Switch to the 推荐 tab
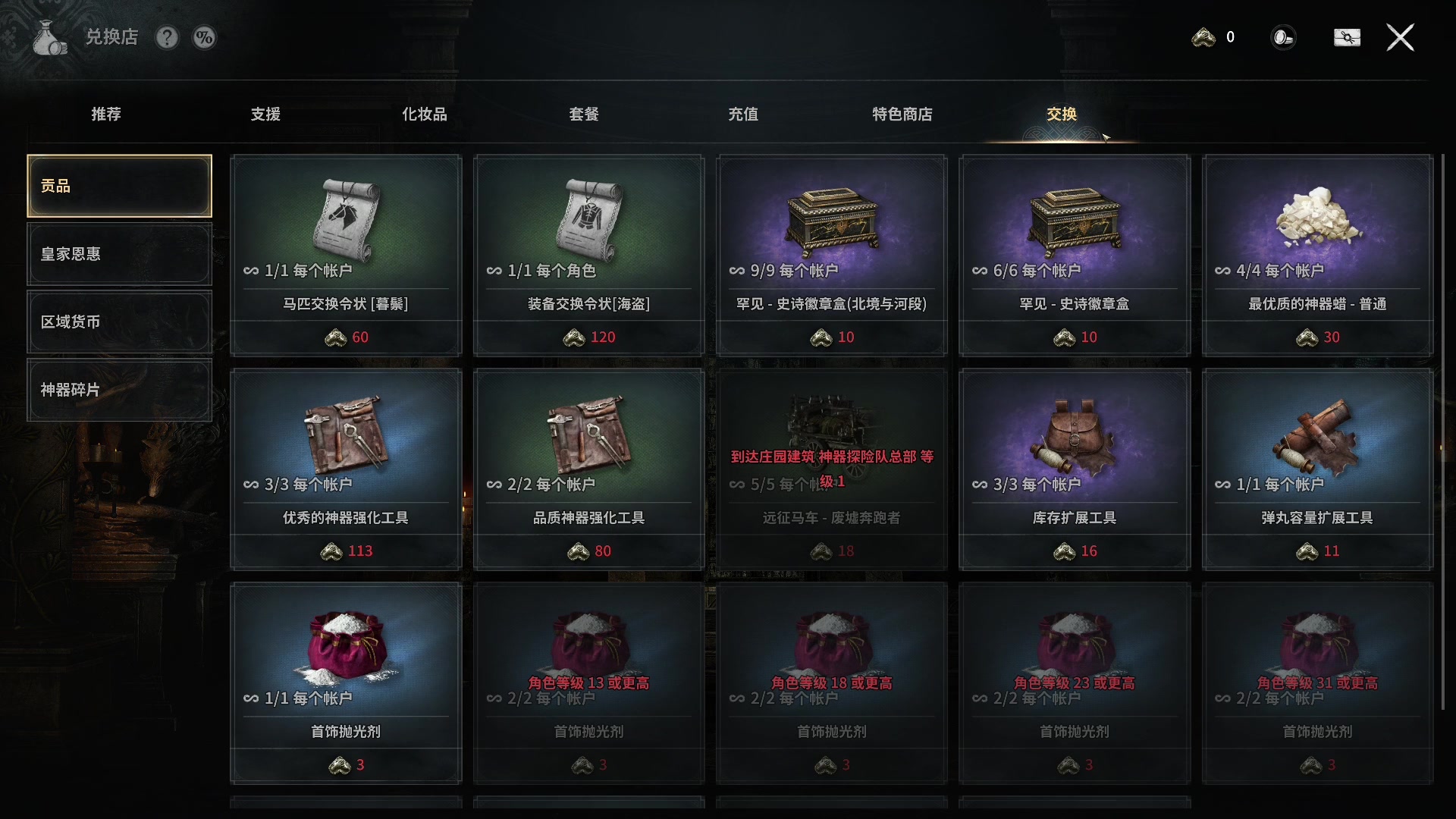The width and height of the screenshot is (1456, 819). [x=106, y=114]
